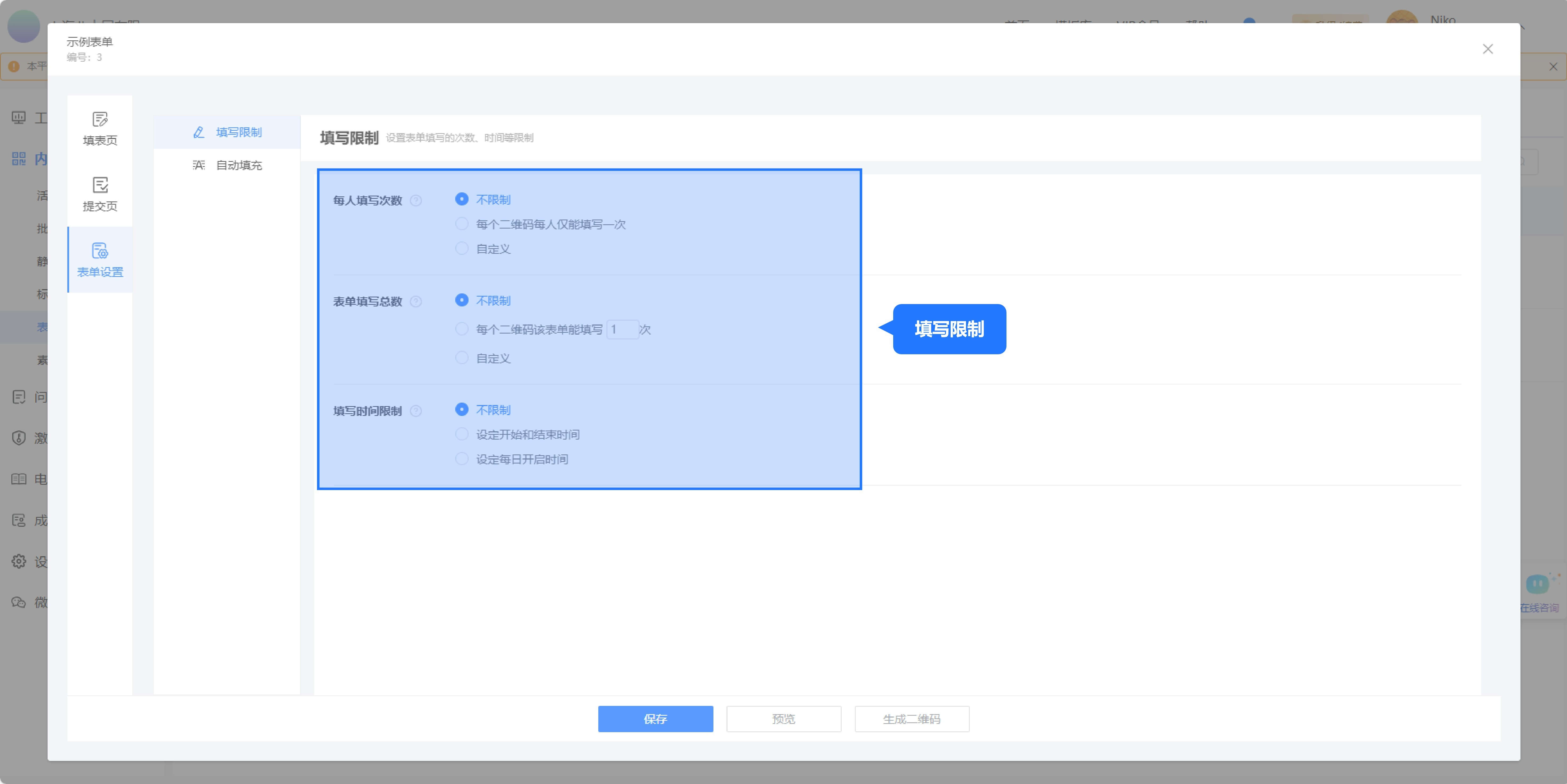The image size is (1567, 784).
Task: Select 自定义 under 每人填写次数
Action: click(x=462, y=248)
